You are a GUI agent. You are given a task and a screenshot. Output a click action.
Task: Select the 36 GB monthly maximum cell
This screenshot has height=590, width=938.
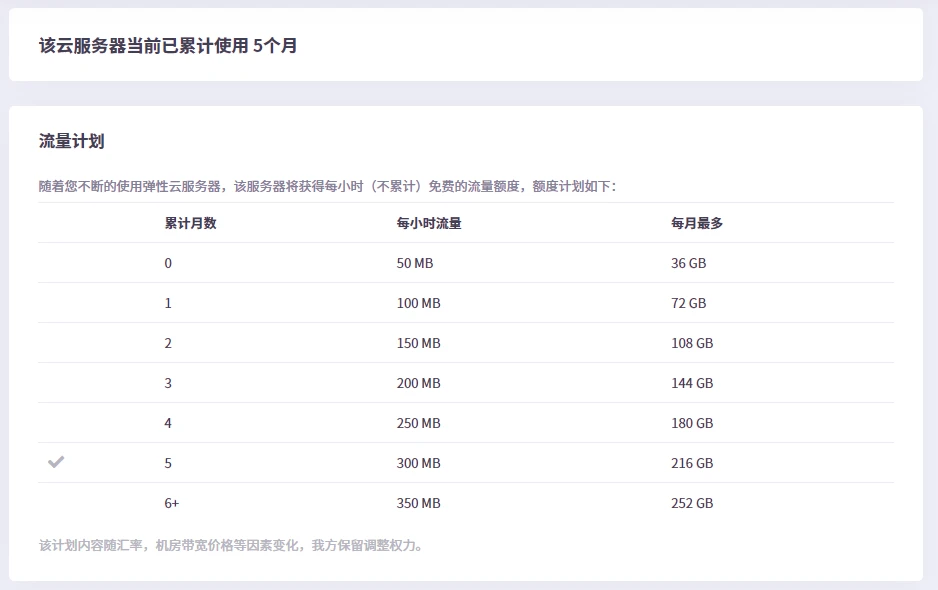click(688, 263)
